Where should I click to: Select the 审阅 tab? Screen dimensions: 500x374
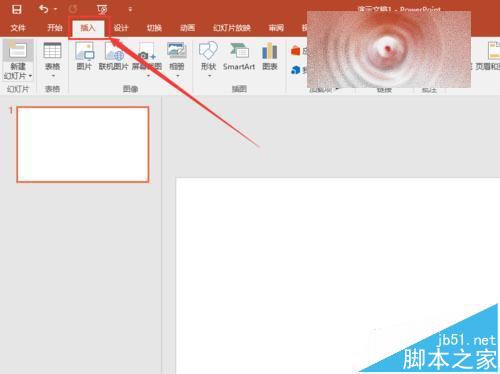(276, 28)
